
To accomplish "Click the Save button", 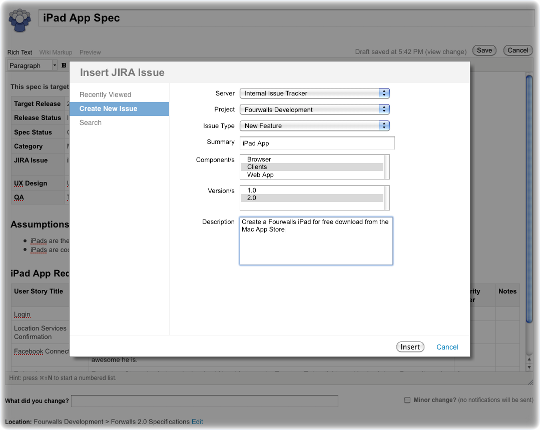I will [484, 51].
